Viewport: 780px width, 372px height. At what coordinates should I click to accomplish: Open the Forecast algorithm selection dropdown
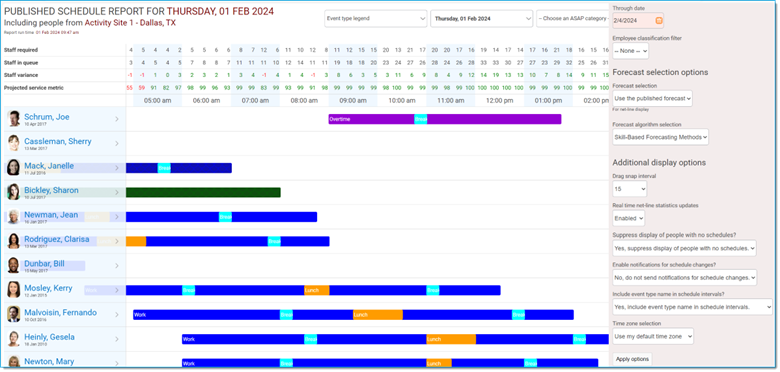pyautogui.click(x=660, y=137)
